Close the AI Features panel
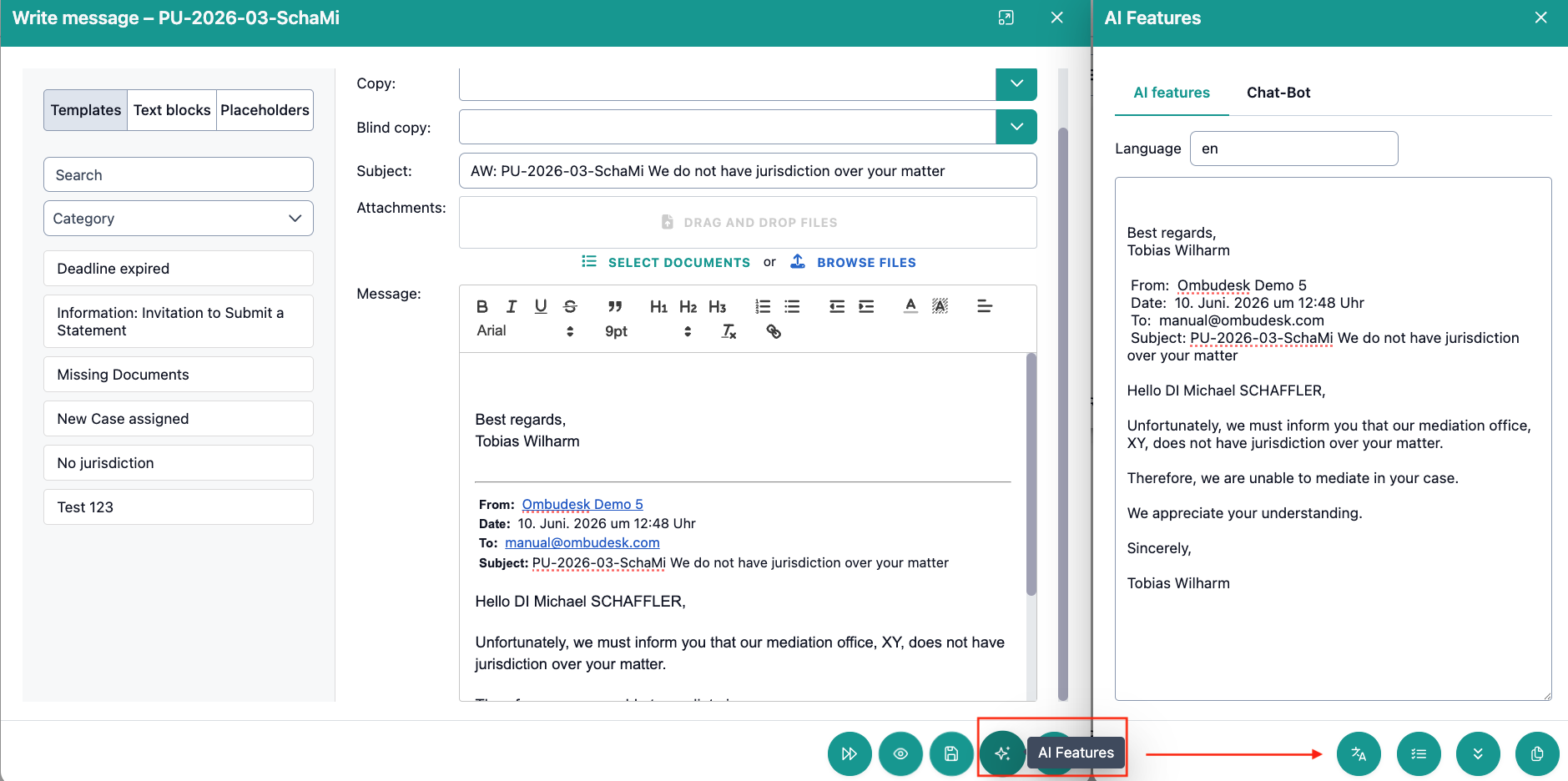Viewport: 1568px width, 781px height. 1540,18
